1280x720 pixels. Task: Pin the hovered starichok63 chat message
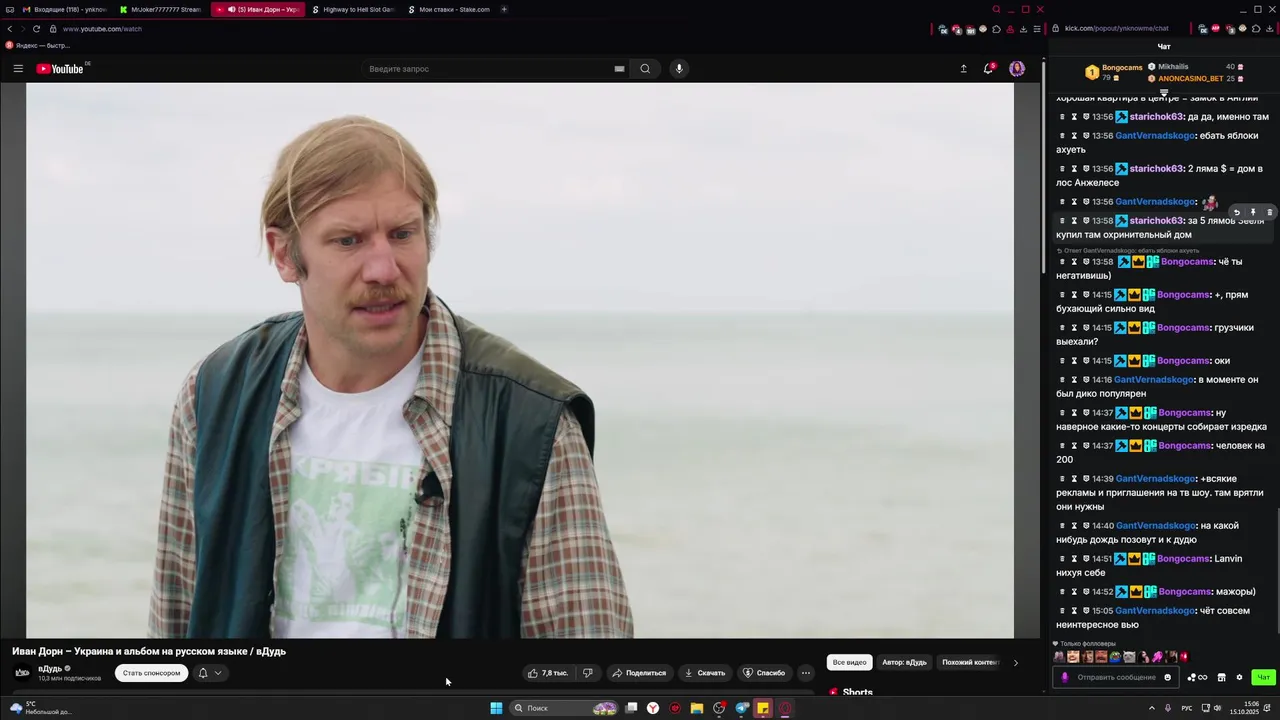[1253, 212]
